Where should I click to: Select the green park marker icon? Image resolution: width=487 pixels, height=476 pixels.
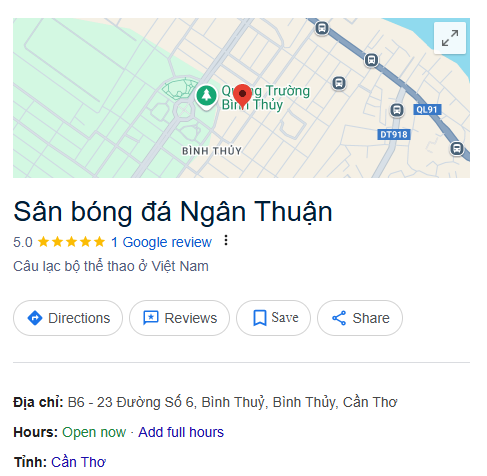pyautogui.click(x=206, y=97)
